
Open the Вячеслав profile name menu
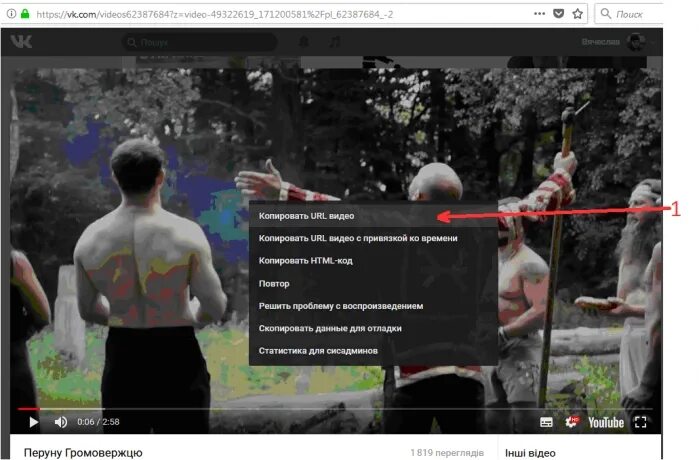click(x=600, y=42)
